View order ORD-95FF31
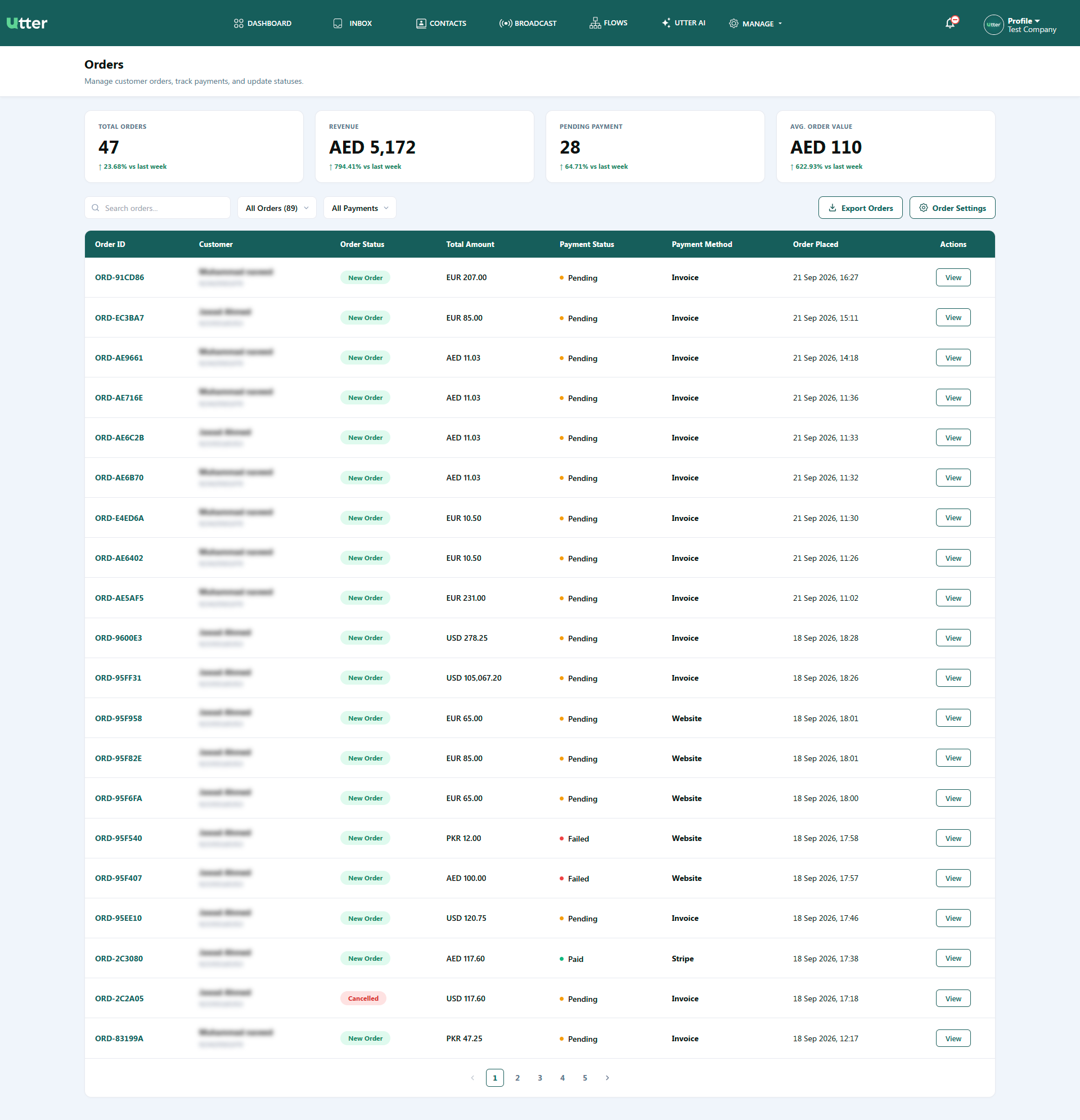1080x1120 pixels. point(952,678)
